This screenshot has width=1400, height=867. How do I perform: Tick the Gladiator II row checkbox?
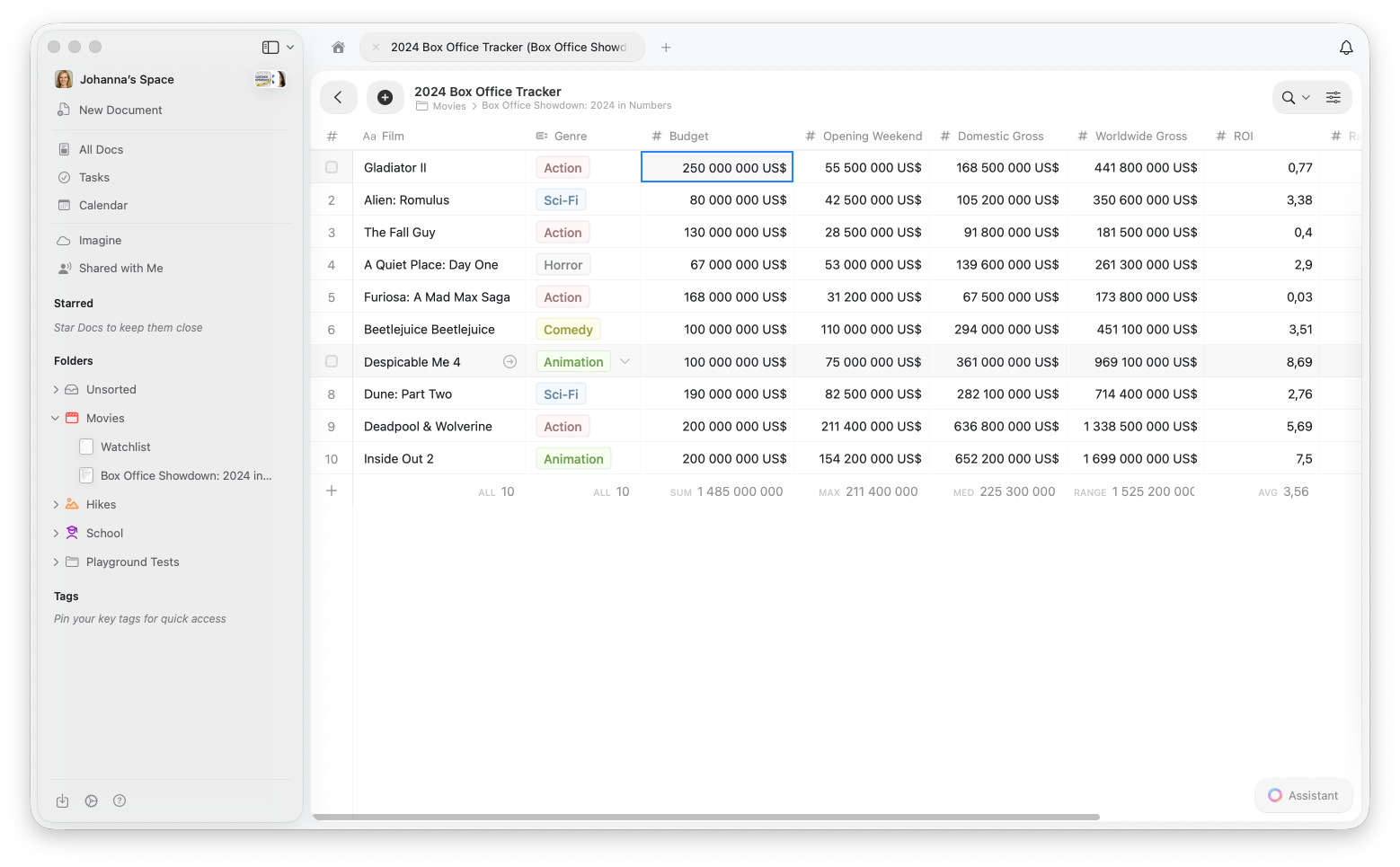[332, 167]
